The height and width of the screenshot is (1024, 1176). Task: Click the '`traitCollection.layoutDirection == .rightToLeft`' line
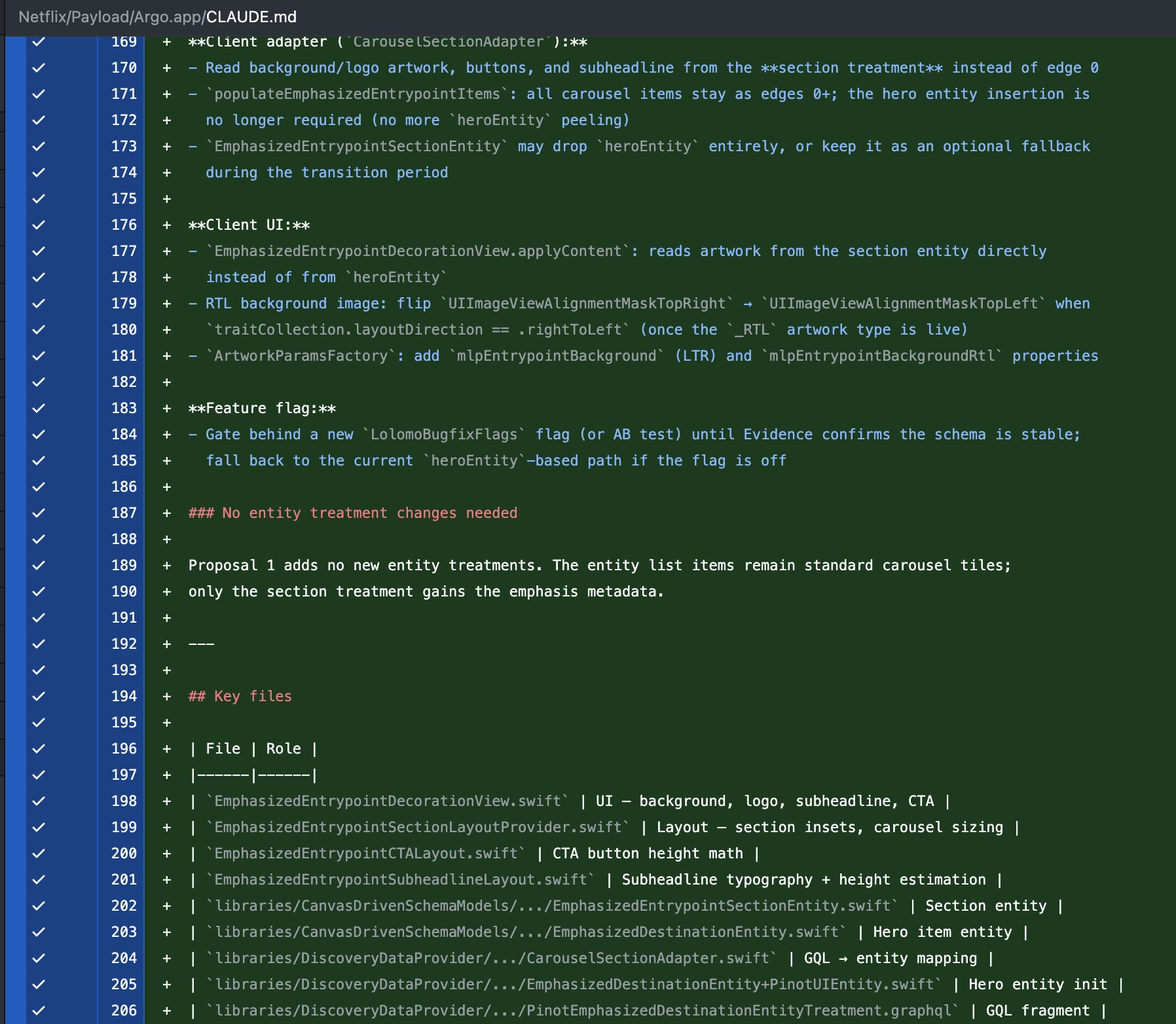tap(587, 329)
